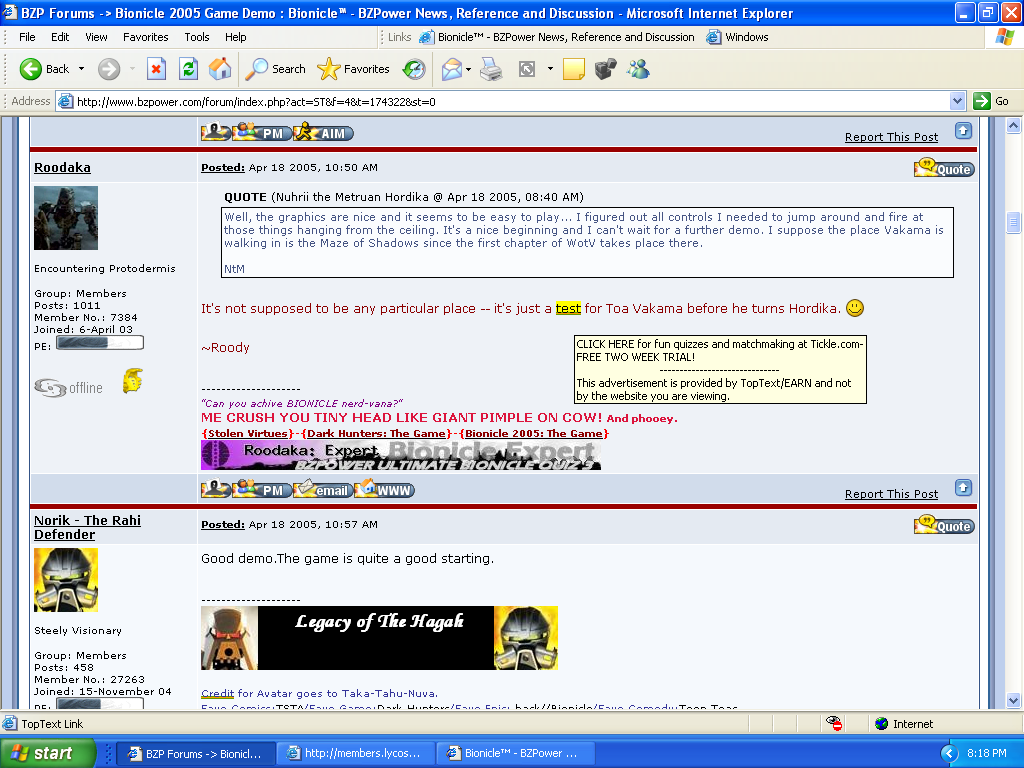This screenshot has width=1024, height=768.
Task: Click the AIM button in top post footer
Action: [x=323, y=133]
